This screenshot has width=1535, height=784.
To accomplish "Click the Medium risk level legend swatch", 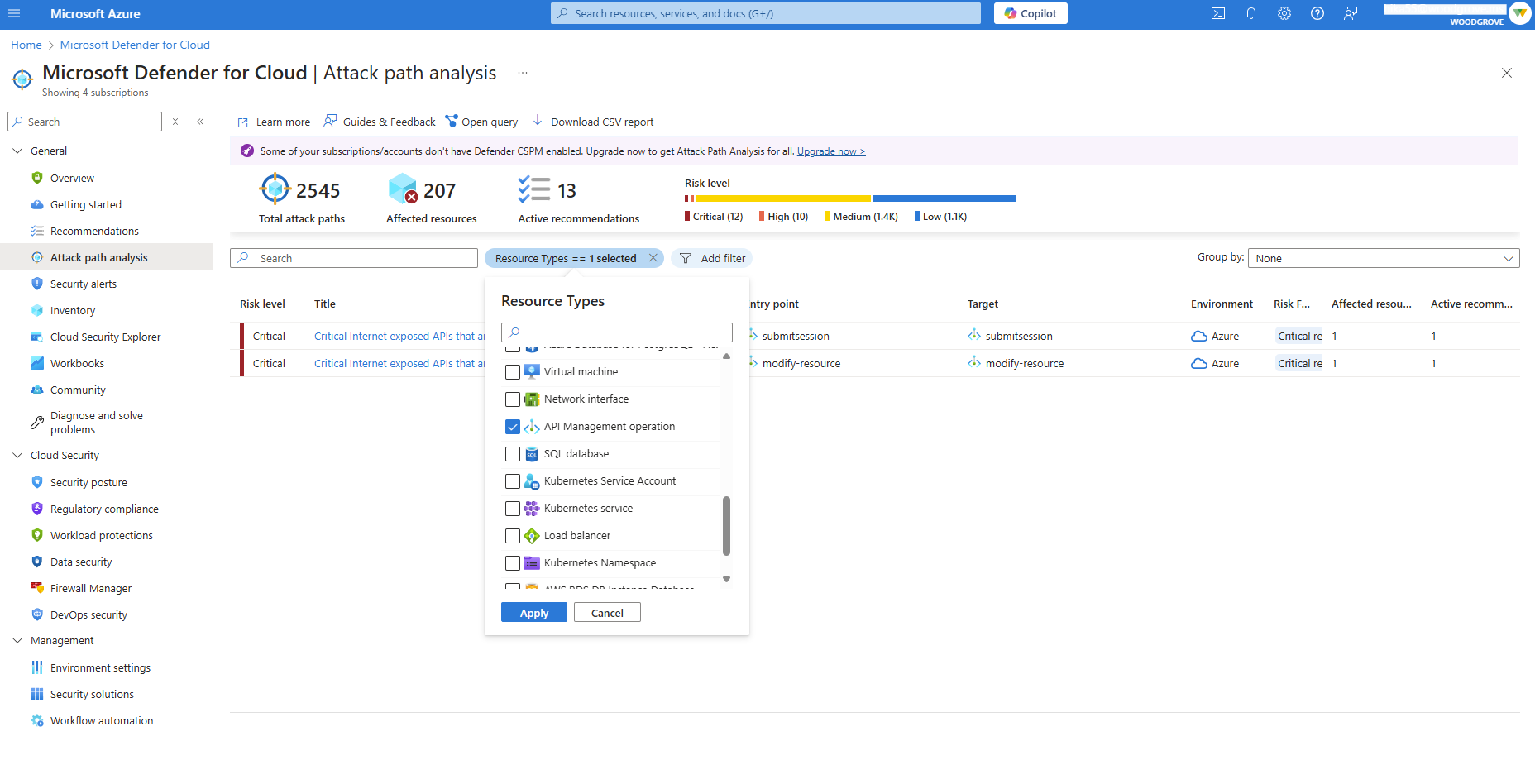I will [x=827, y=216].
